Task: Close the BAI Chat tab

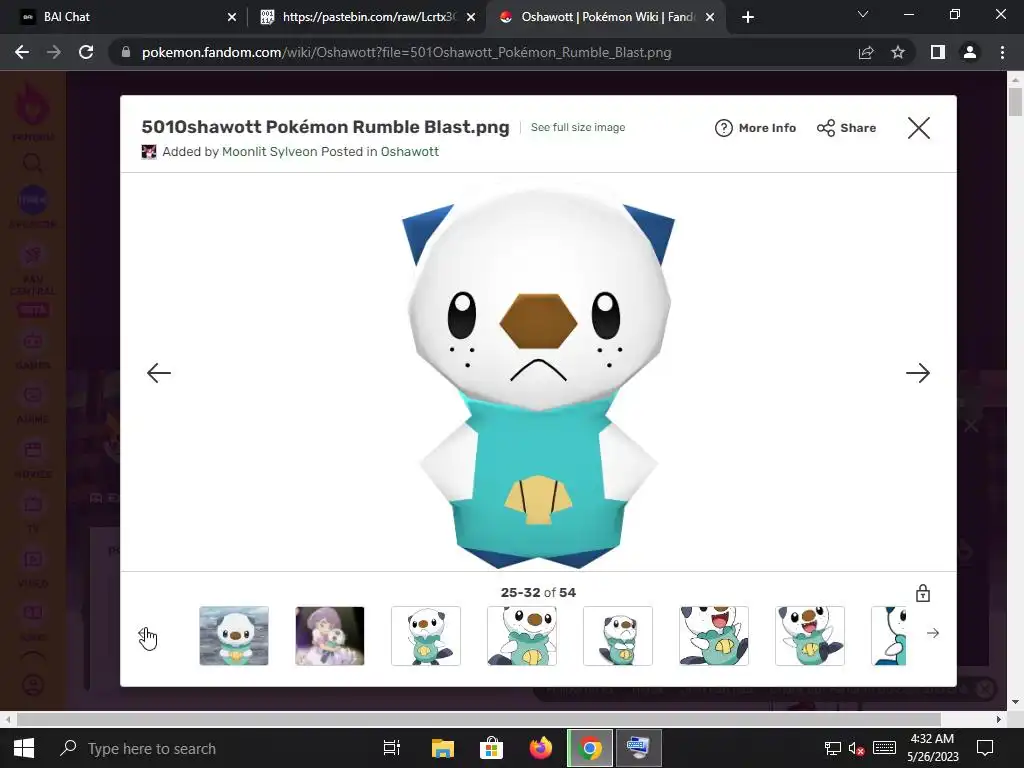Action: click(232, 17)
